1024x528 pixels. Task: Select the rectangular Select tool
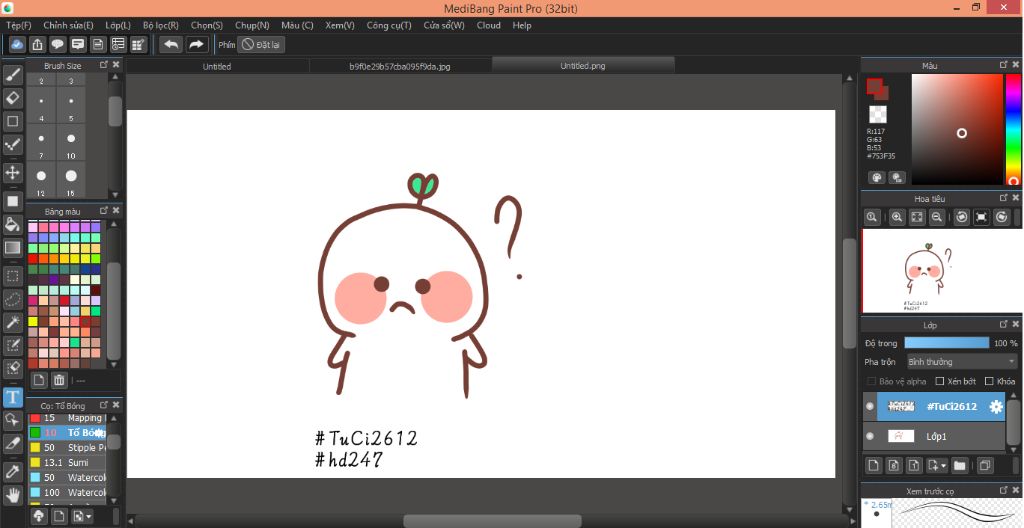coord(12,276)
